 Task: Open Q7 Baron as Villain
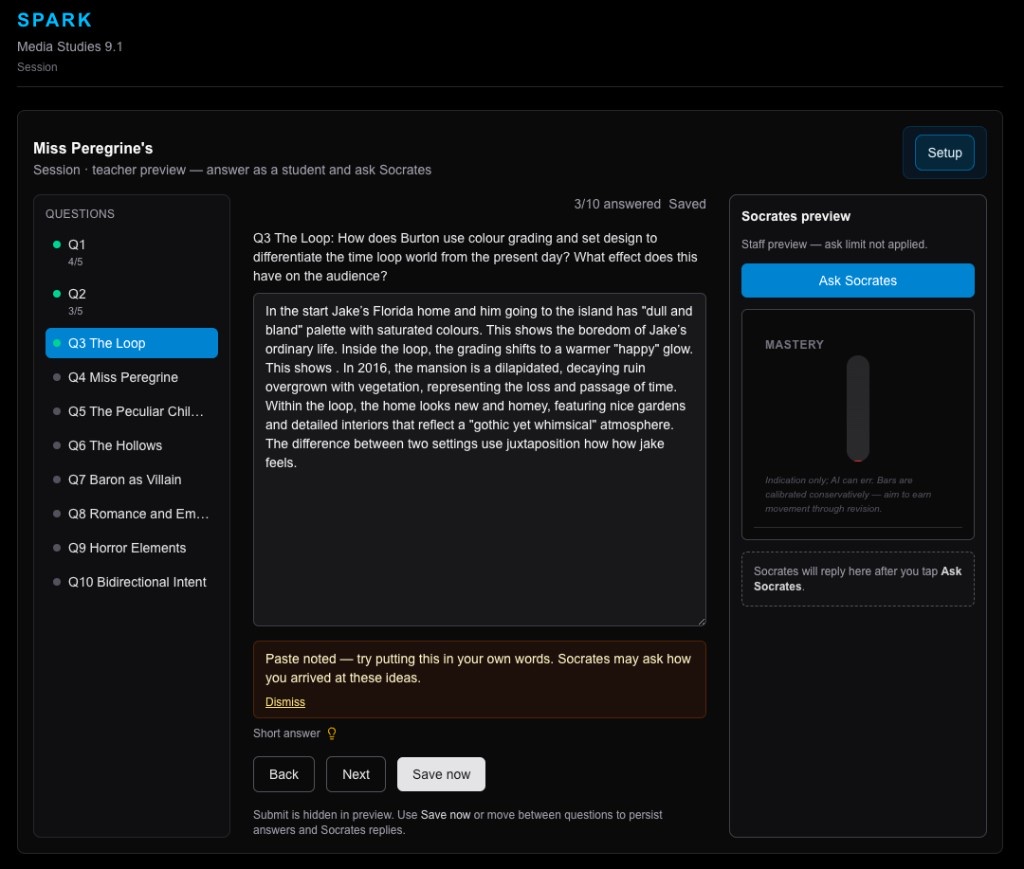(131, 480)
